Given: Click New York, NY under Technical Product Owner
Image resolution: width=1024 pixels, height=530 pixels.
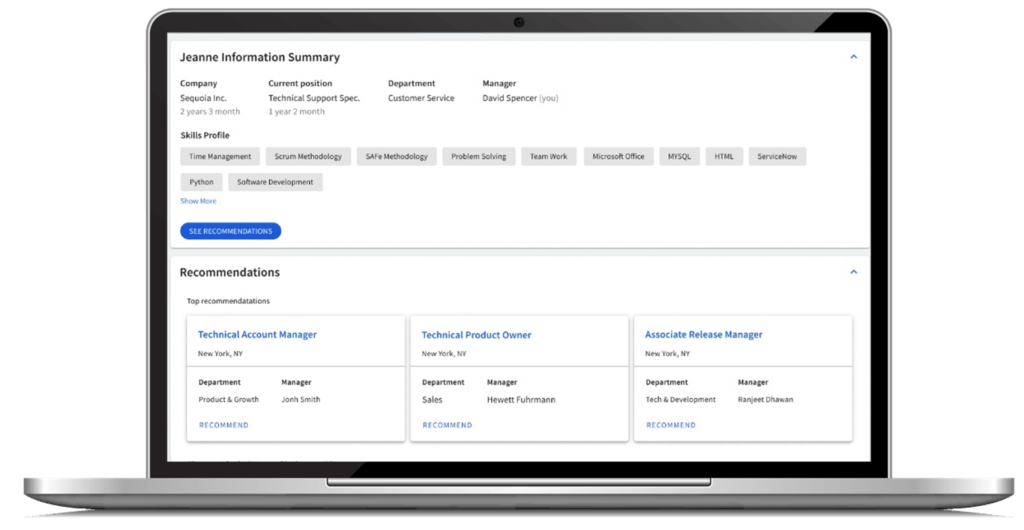Looking at the screenshot, I should (444, 354).
